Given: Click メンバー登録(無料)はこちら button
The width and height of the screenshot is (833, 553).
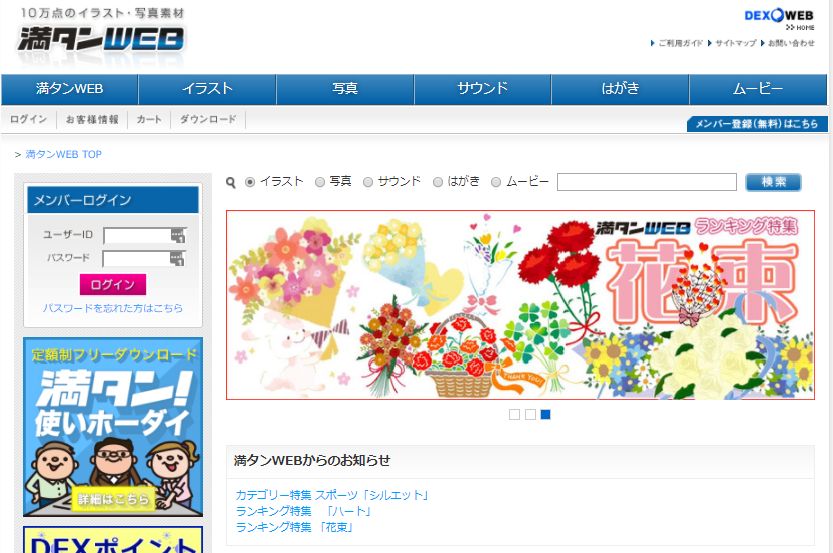Looking at the screenshot, I should tap(757, 124).
